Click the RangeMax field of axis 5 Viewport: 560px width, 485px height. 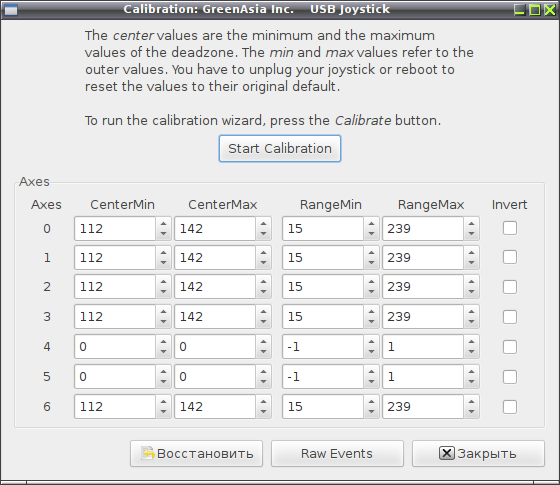click(x=423, y=377)
